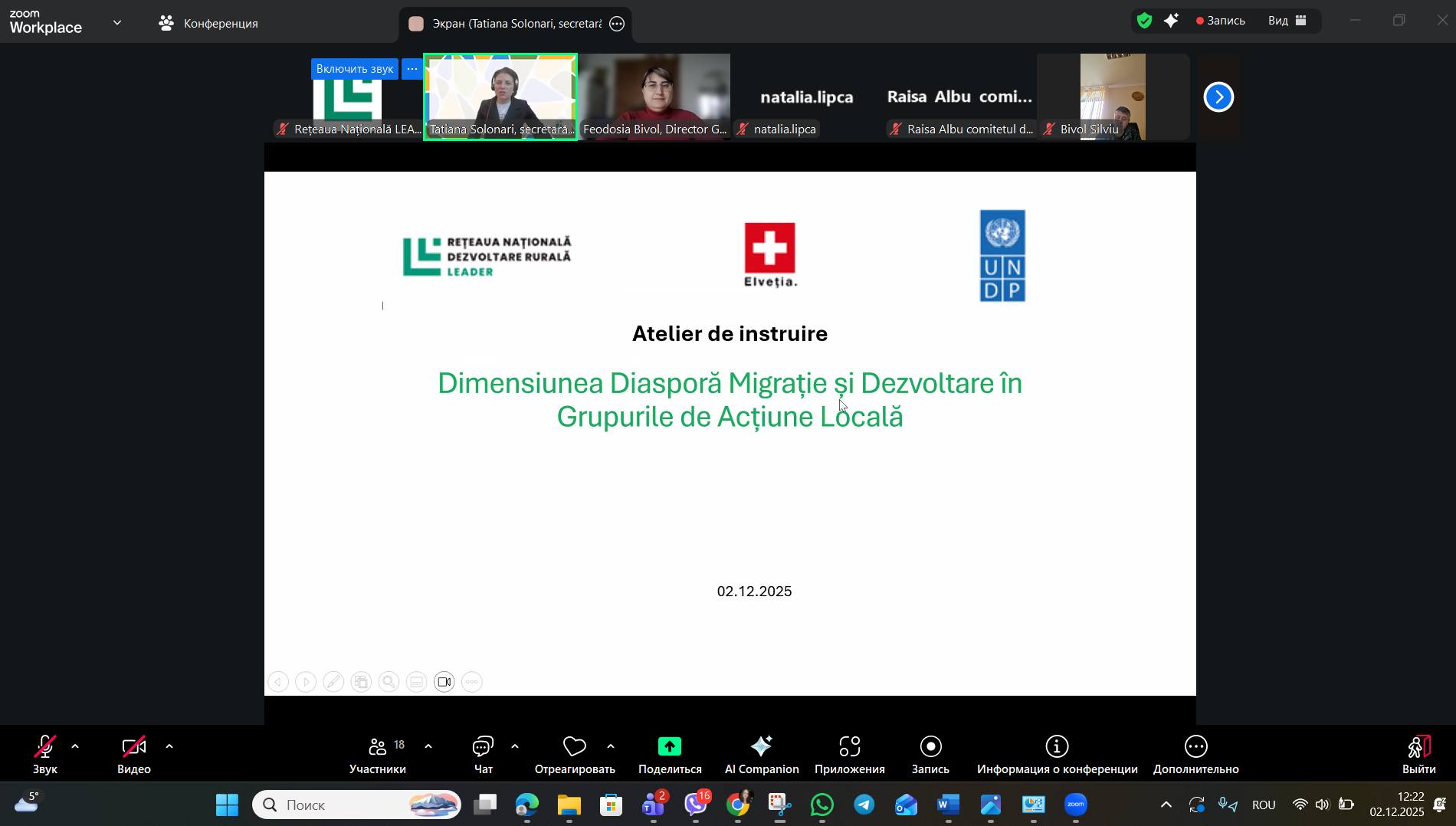Open AI Companion
Image resolution: width=1456 pixels, height=826 pixels.
coord(761,755)
